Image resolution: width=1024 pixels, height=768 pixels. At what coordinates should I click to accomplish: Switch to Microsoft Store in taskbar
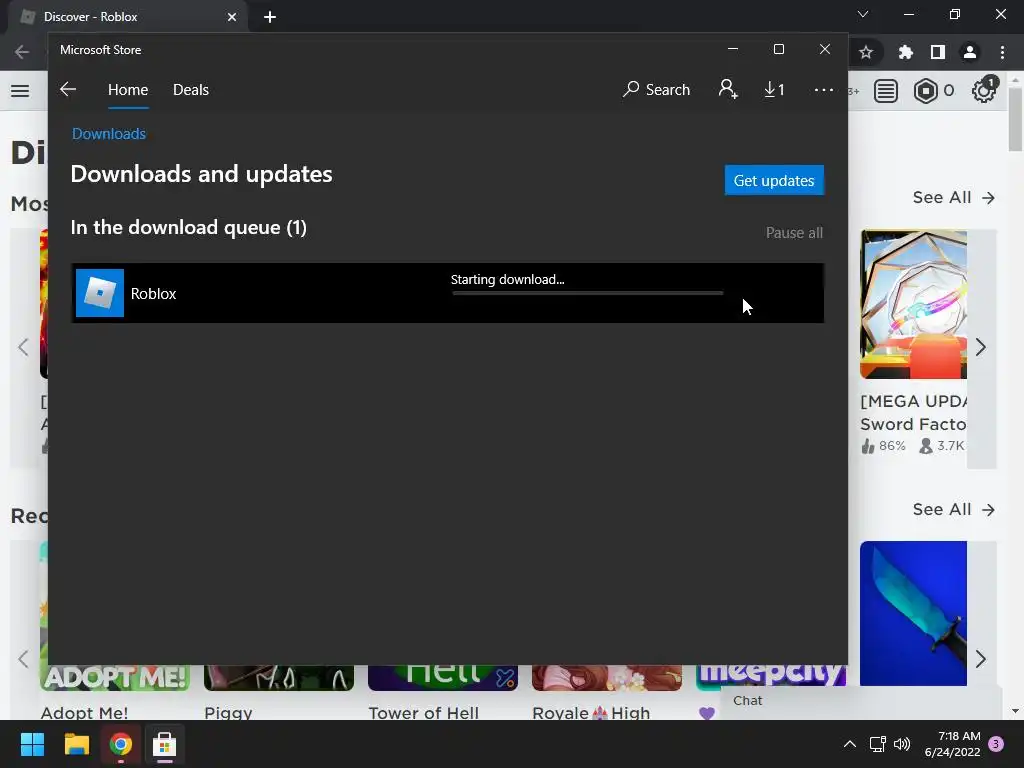[165, 744]
